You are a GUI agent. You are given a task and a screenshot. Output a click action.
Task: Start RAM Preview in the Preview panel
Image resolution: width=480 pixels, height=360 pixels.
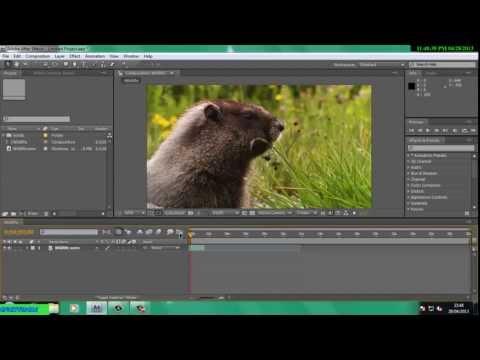pos(473,131)
